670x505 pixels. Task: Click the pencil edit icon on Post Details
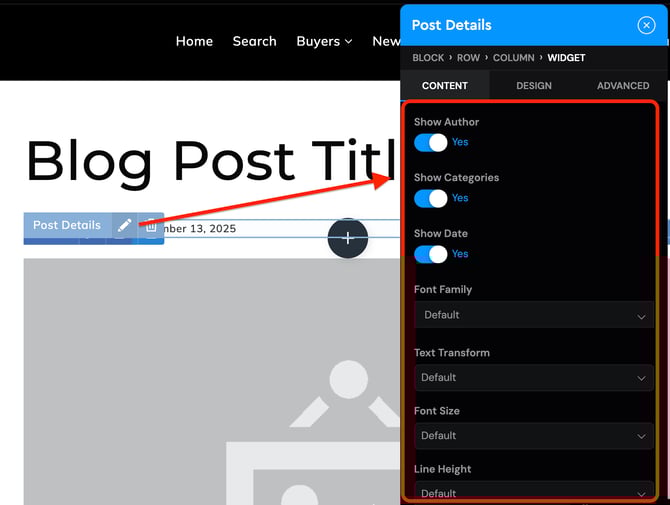[124, 226]
